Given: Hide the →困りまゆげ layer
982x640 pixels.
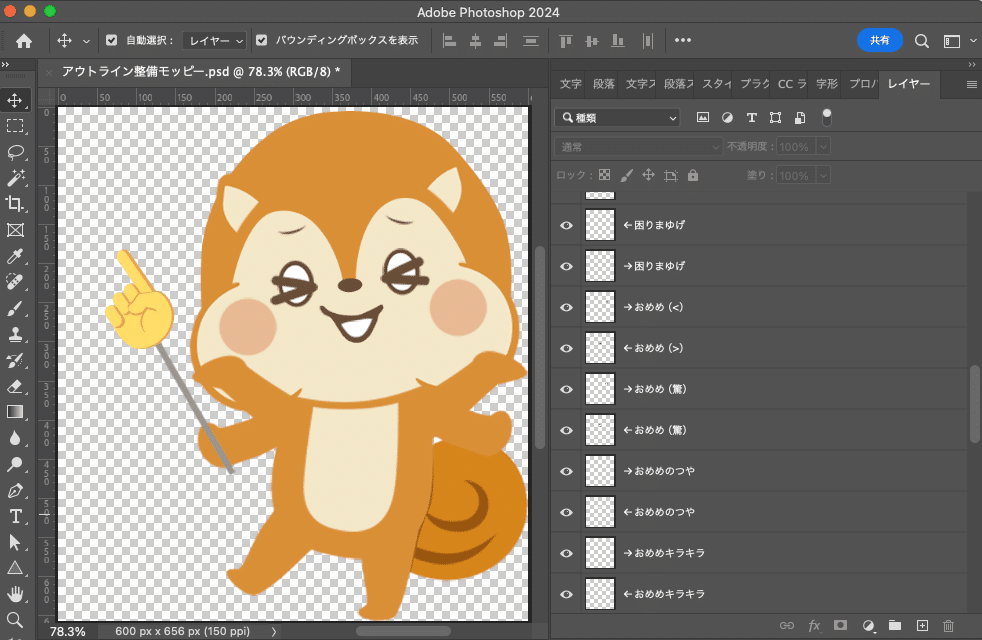Looking at the screenshot, I should (566, 266).
